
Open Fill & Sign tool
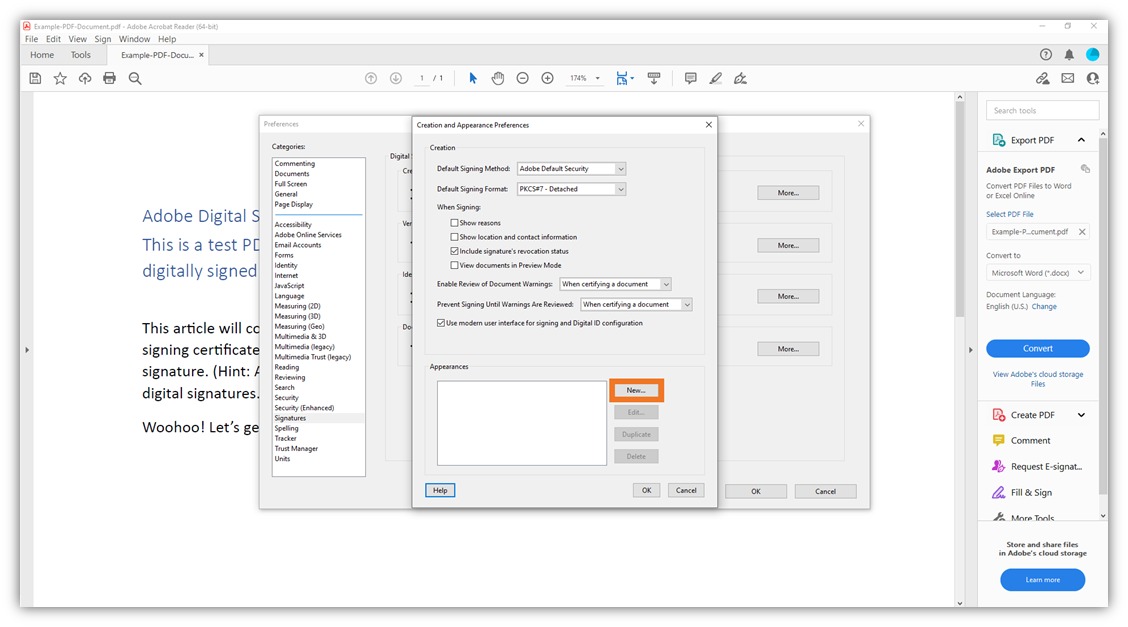tap(1032, 493)
